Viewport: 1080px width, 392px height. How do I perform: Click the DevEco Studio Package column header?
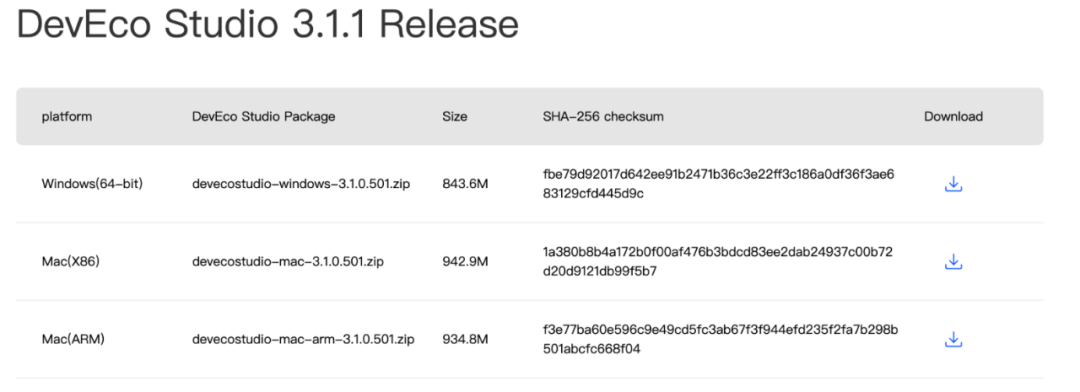coord(264,116)
